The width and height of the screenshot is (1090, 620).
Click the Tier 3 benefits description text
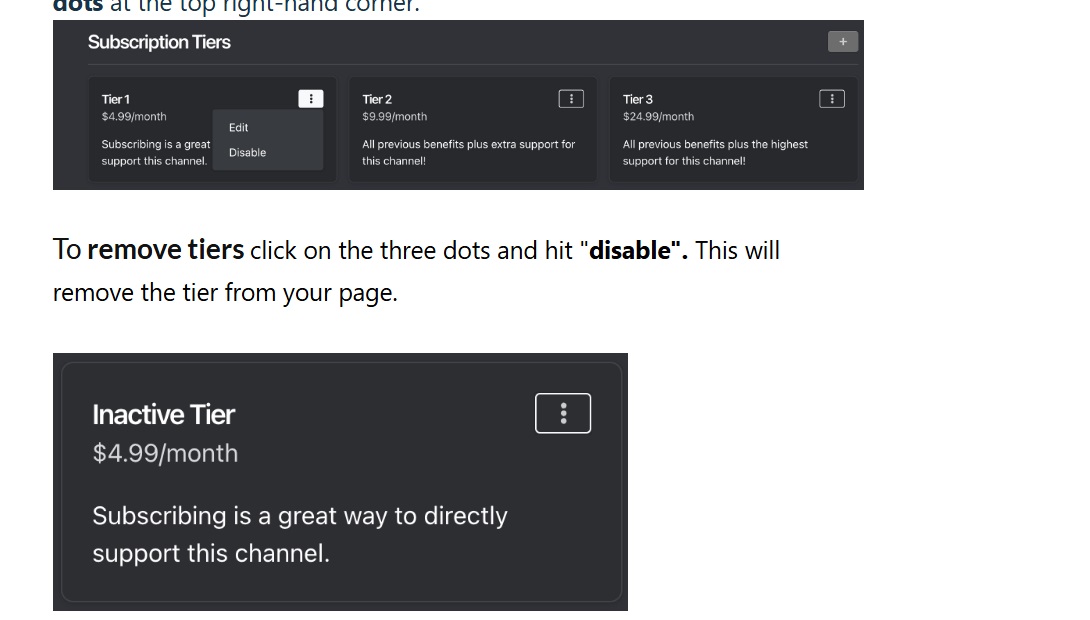[x=714, y=152]
